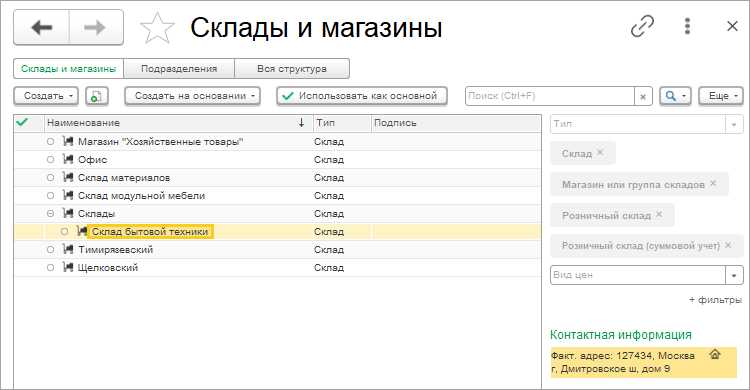Click circle marker of Магазин "Хозяйственные товары" row
The image size is (750, 390).
(51, 142)
